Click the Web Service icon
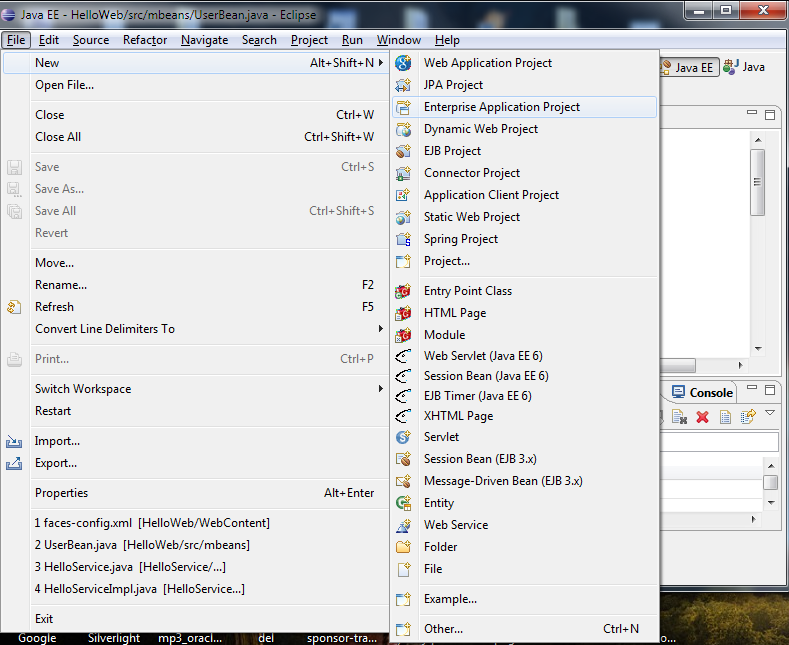 (403, 525)
